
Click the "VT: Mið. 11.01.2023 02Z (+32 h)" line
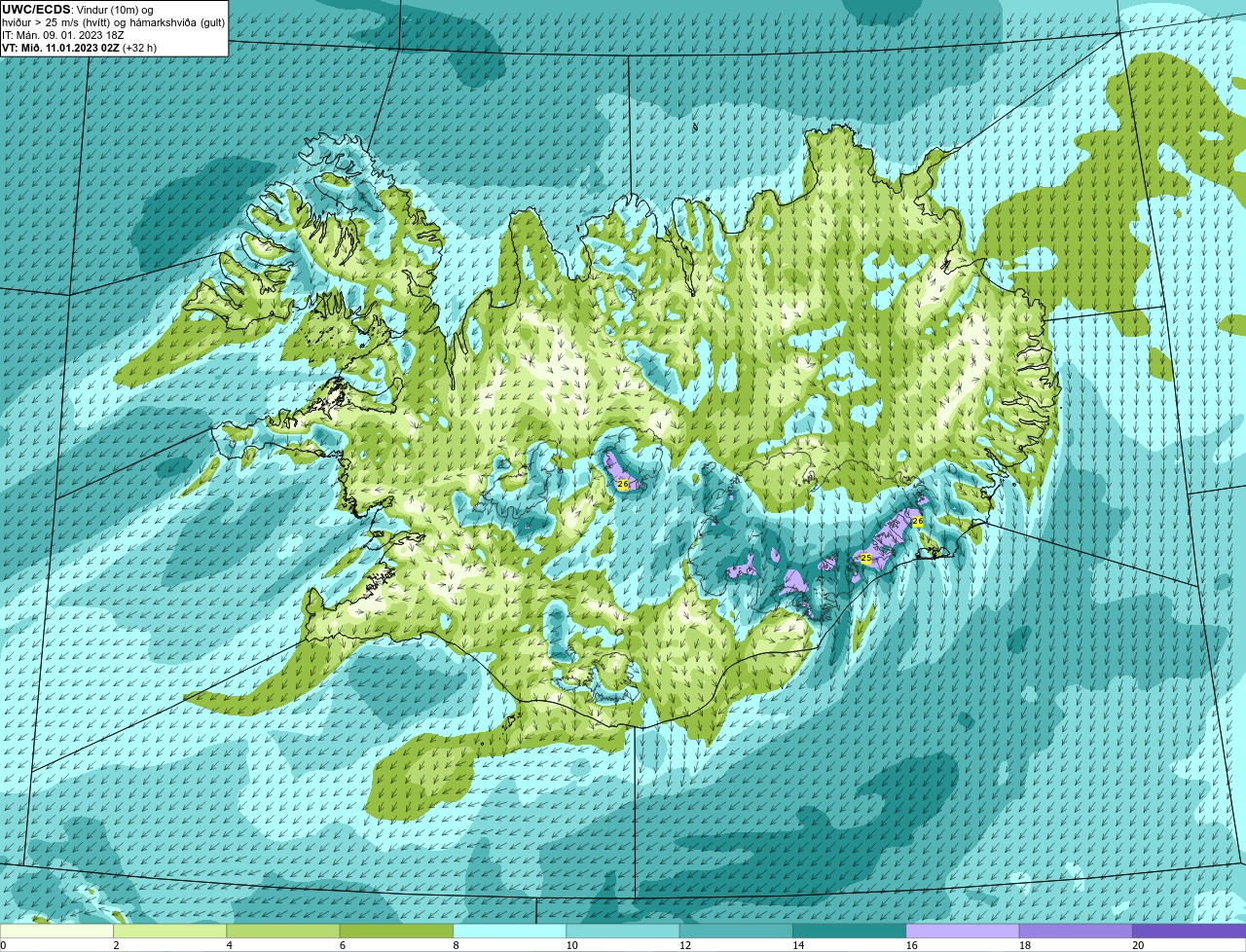tap(79, 48)
